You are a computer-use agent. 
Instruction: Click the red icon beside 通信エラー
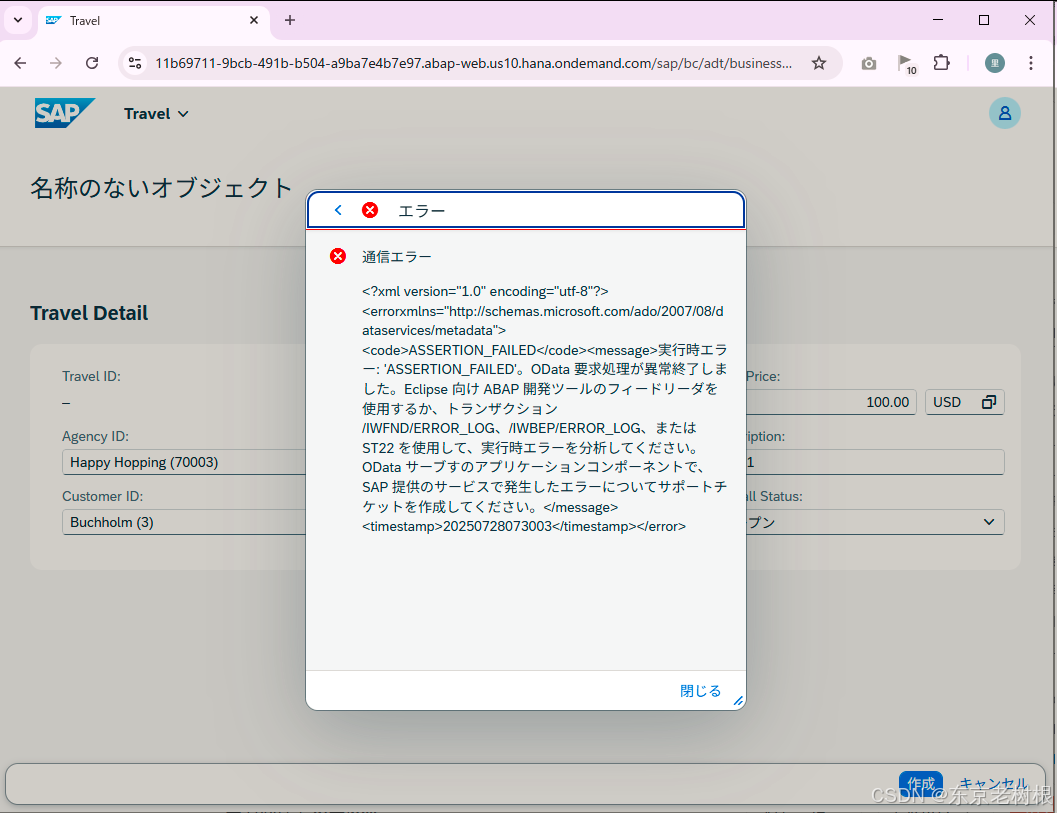pyautogui.click(x=338, y=256)
